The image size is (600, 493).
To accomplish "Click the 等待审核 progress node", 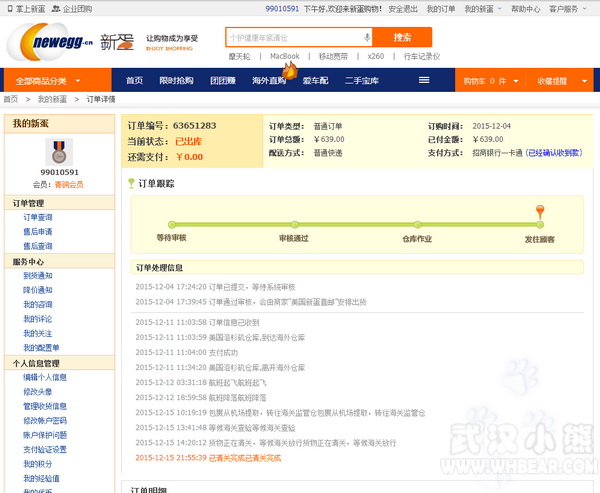I will [172, 225].
